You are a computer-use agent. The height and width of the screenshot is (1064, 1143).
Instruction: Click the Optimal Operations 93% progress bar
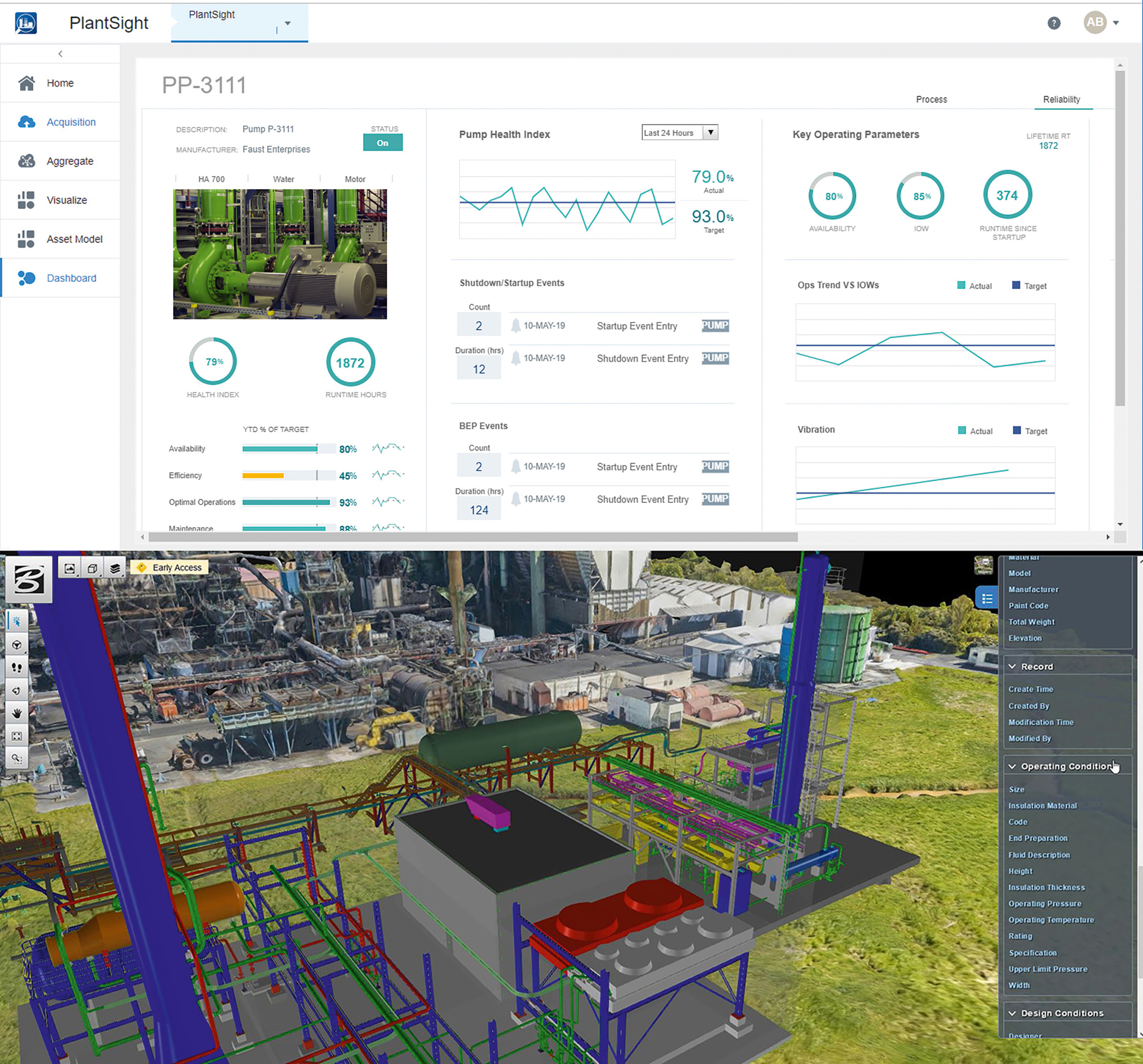[289, 502]
